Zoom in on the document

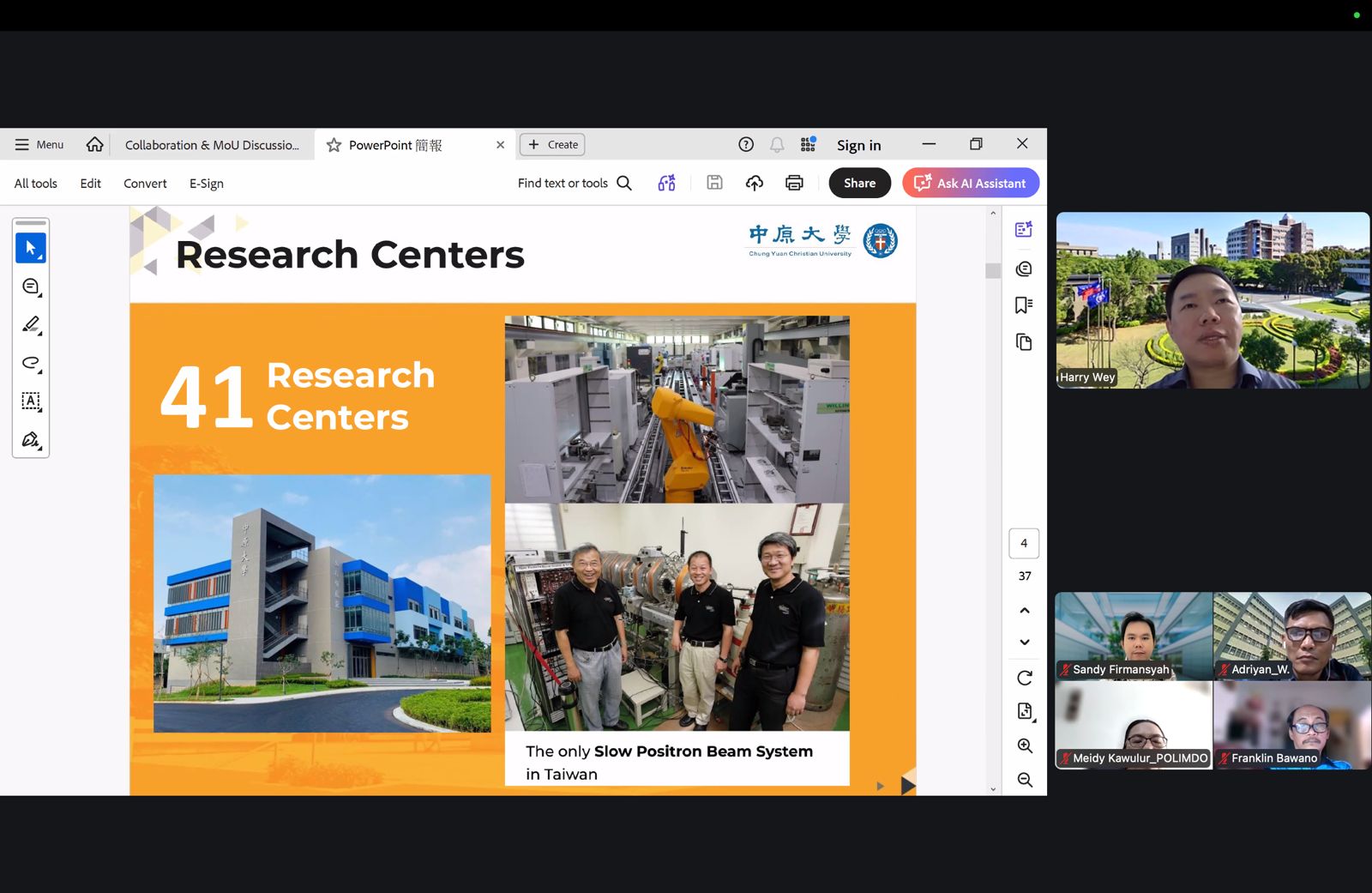(1024, 745)
